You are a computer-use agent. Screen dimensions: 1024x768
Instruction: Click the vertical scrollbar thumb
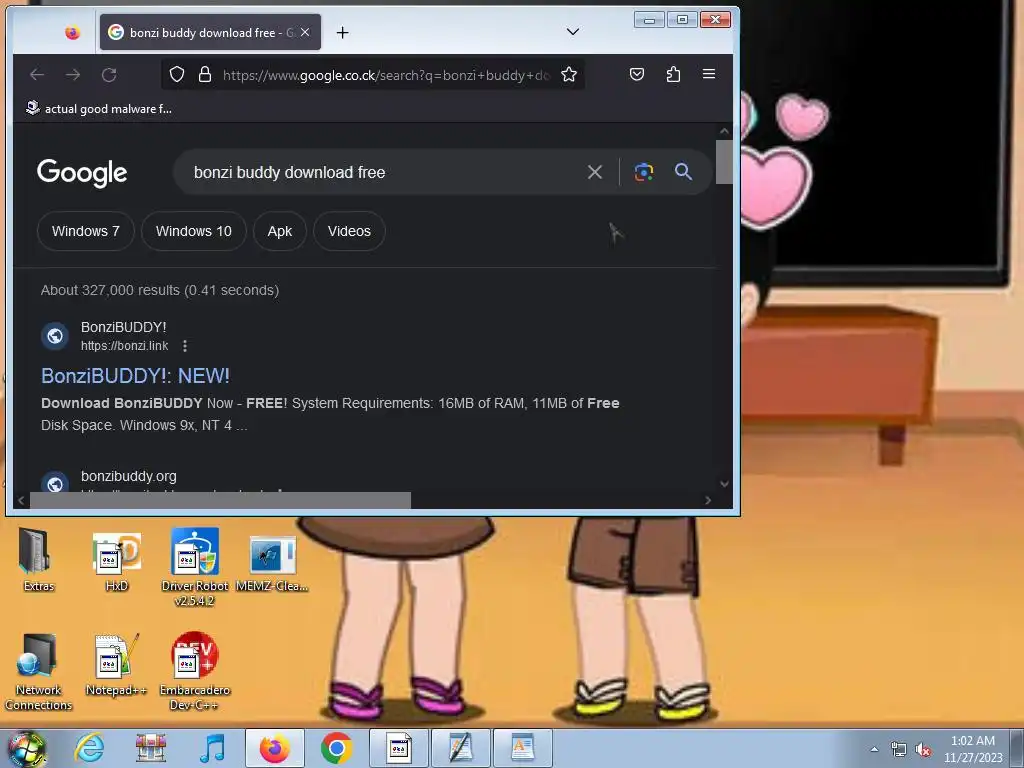point(724,162)
